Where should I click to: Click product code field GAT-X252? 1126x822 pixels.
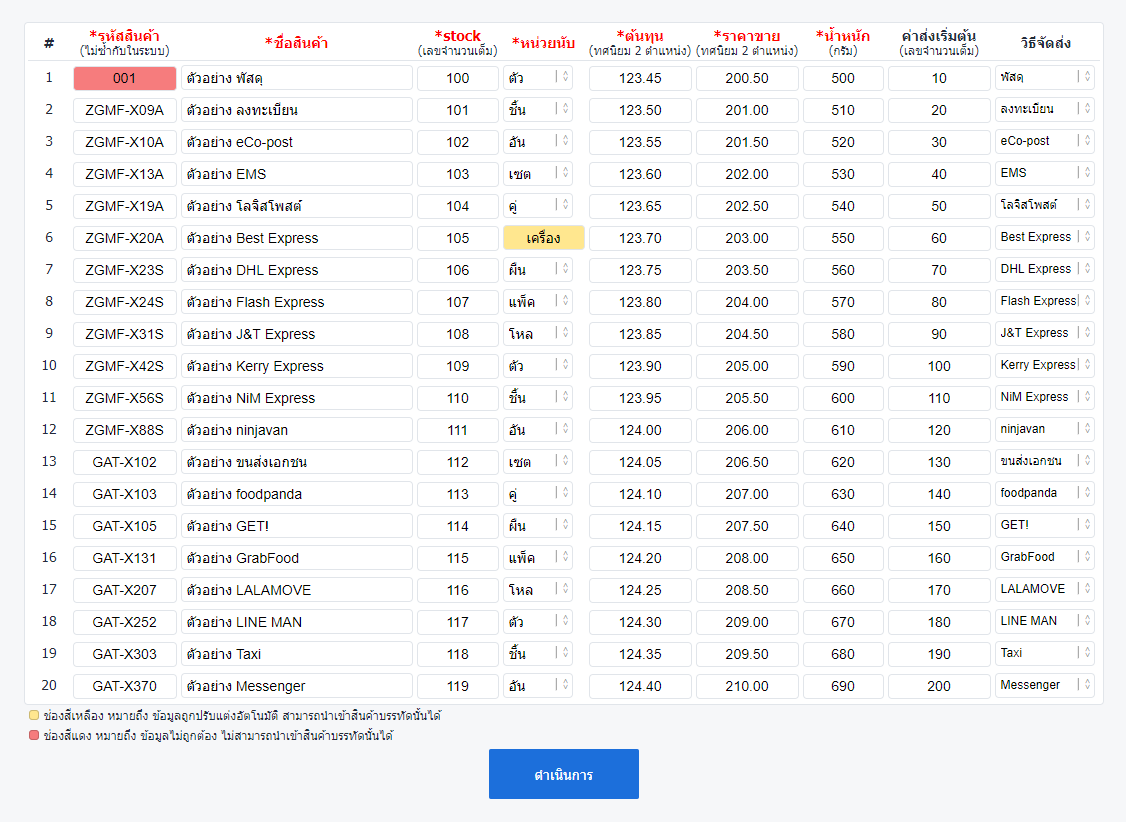click(124, 622)
